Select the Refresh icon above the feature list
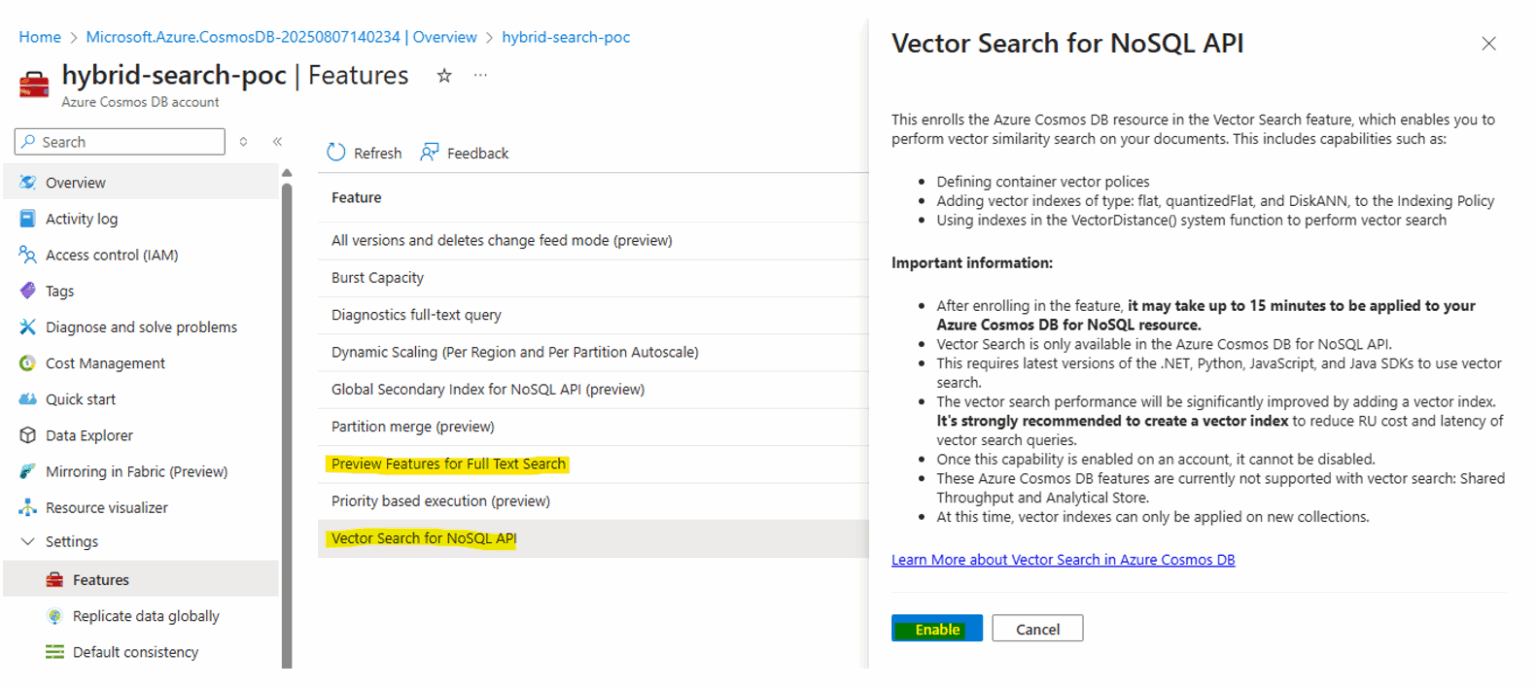Viewport: 1536px width, 688px height. 337,152
